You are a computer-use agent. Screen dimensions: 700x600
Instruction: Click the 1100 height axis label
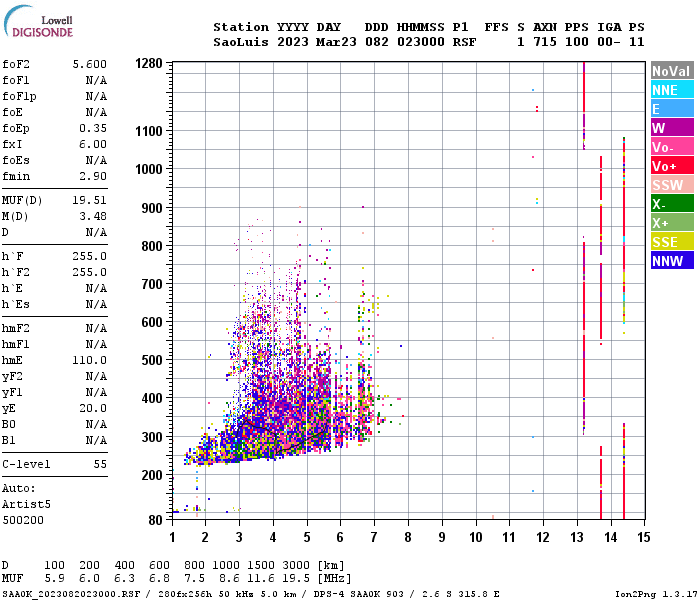coord(149,131)
